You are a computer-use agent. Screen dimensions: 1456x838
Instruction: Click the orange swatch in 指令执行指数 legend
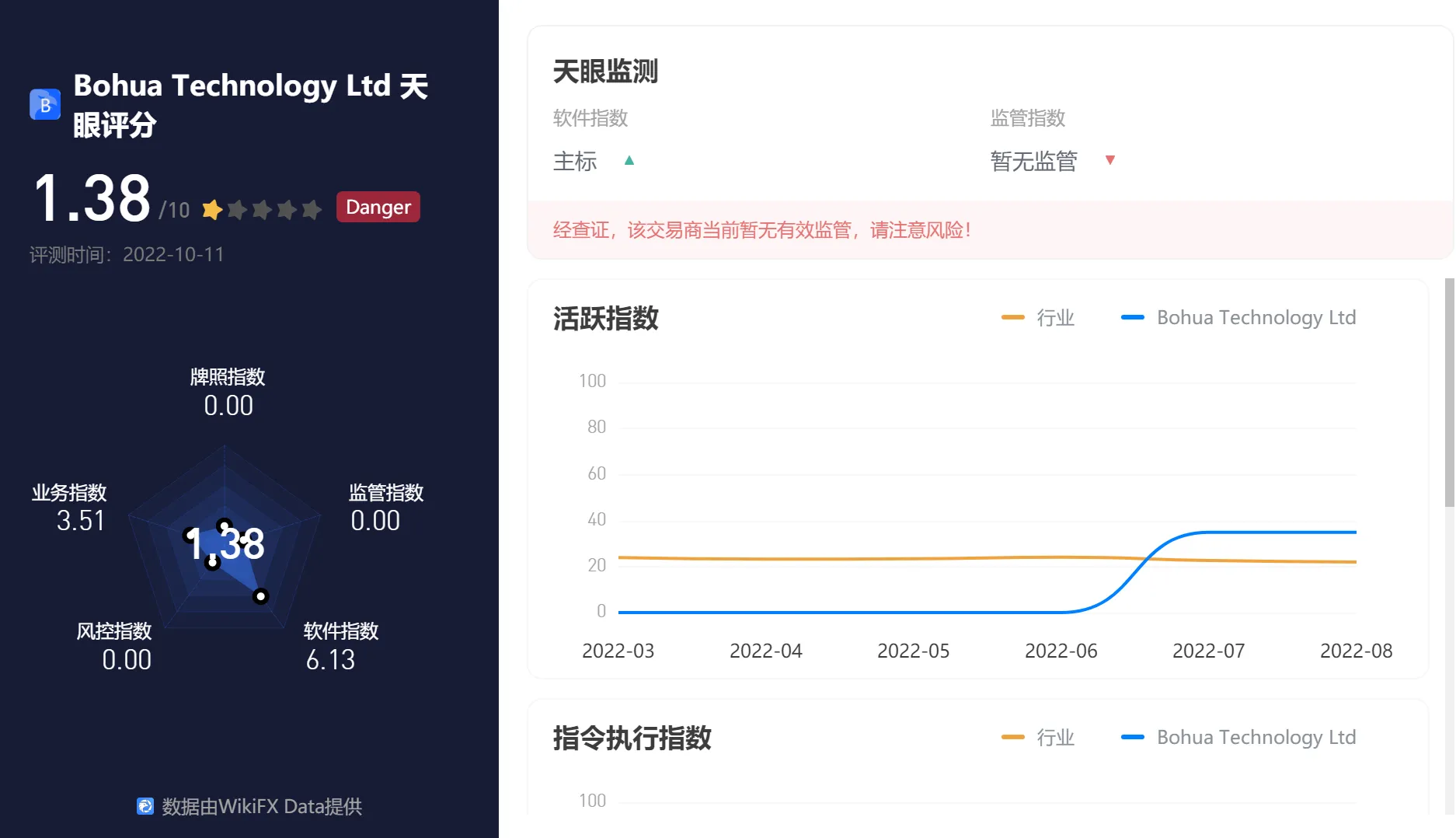[x=1013, y=737]
